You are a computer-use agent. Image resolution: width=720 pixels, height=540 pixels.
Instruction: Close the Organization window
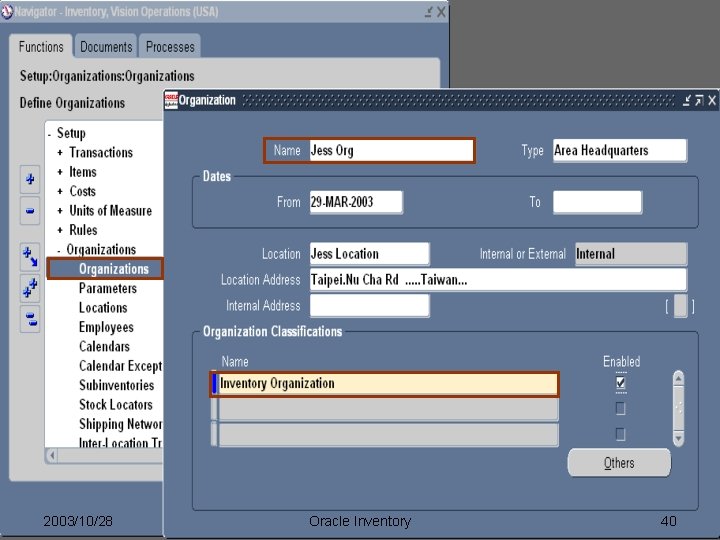click(712, 100)
